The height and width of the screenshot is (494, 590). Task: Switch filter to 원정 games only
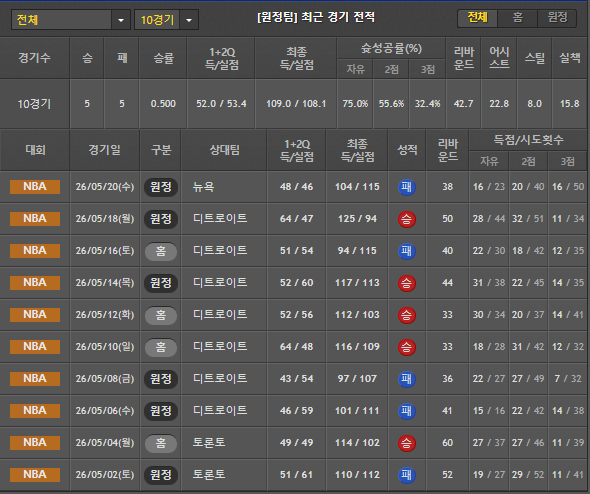tap(557, 18)
